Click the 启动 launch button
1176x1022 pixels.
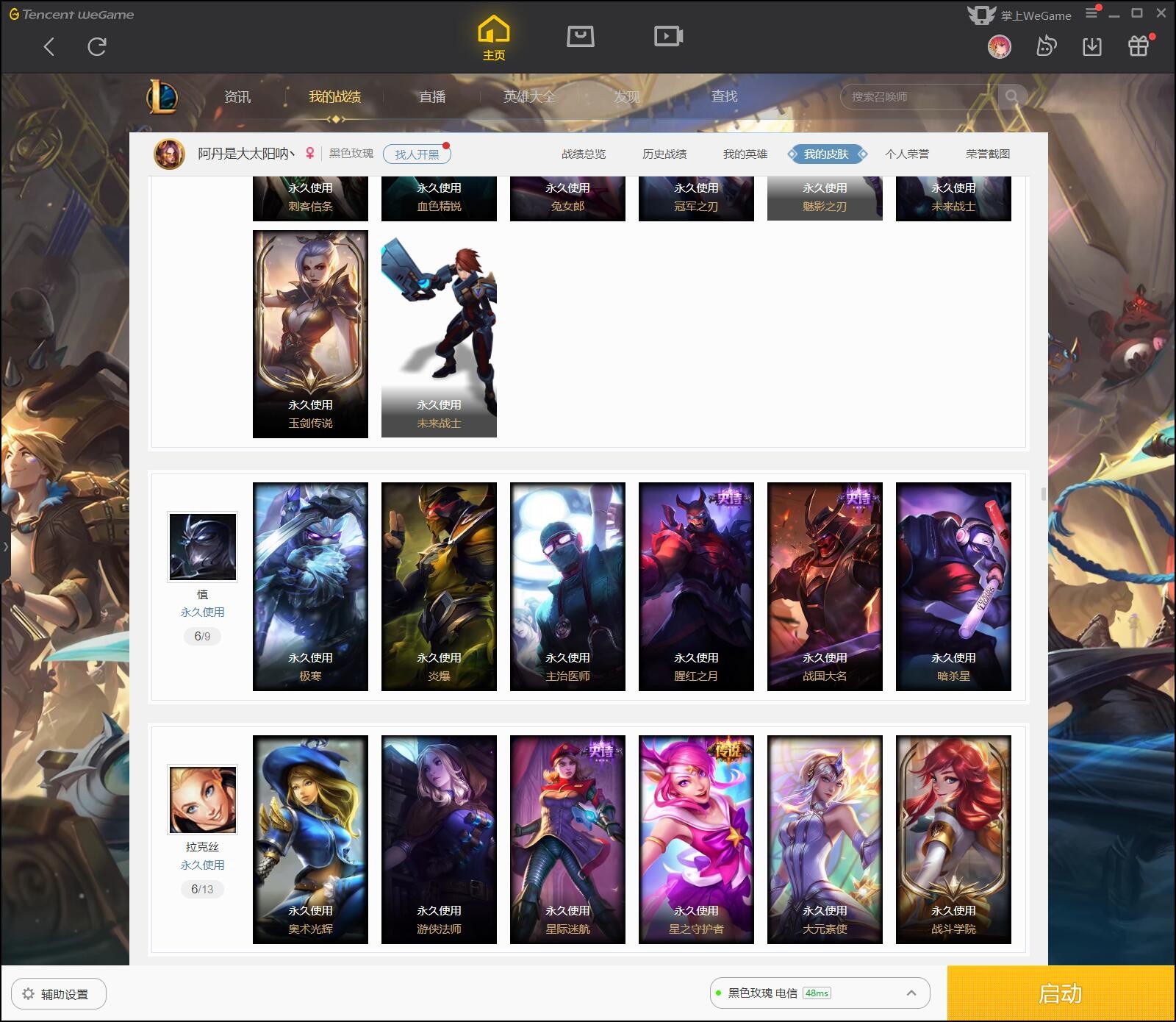pos(1061,993)
